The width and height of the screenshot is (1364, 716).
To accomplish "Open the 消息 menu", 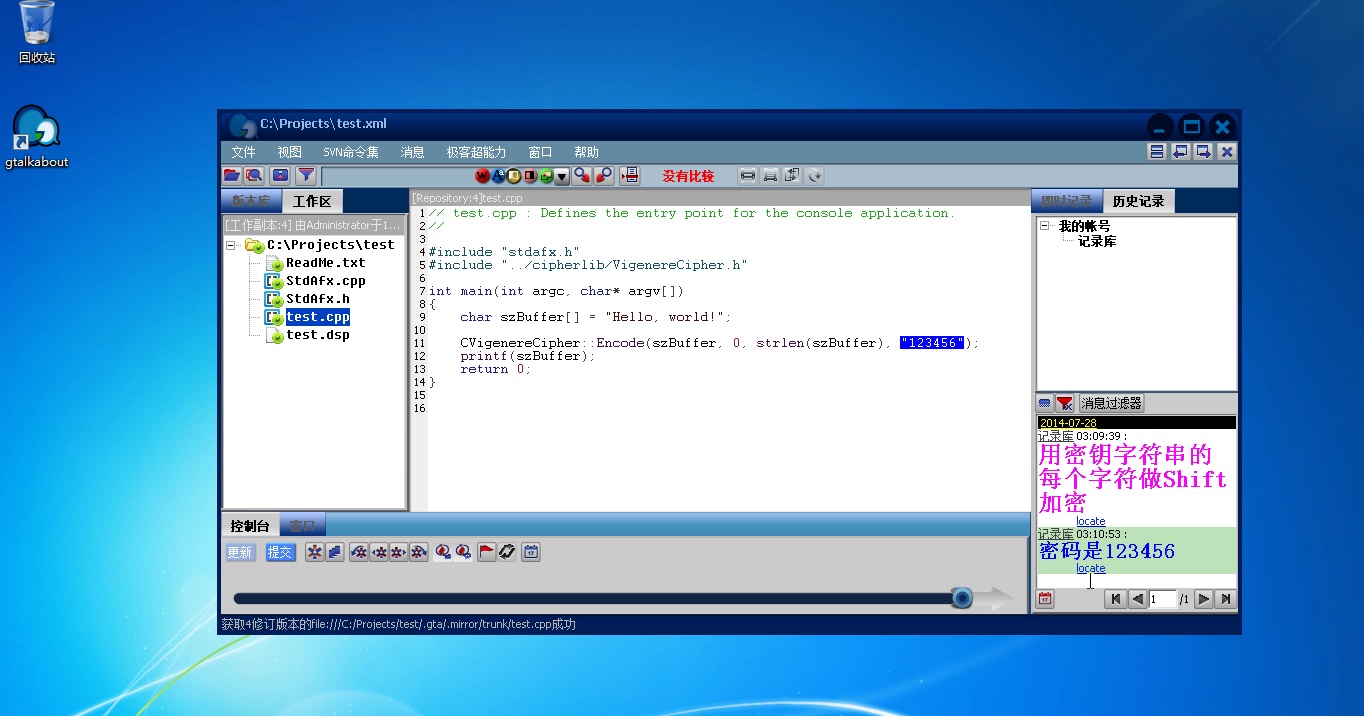I will tap(413, 152).
